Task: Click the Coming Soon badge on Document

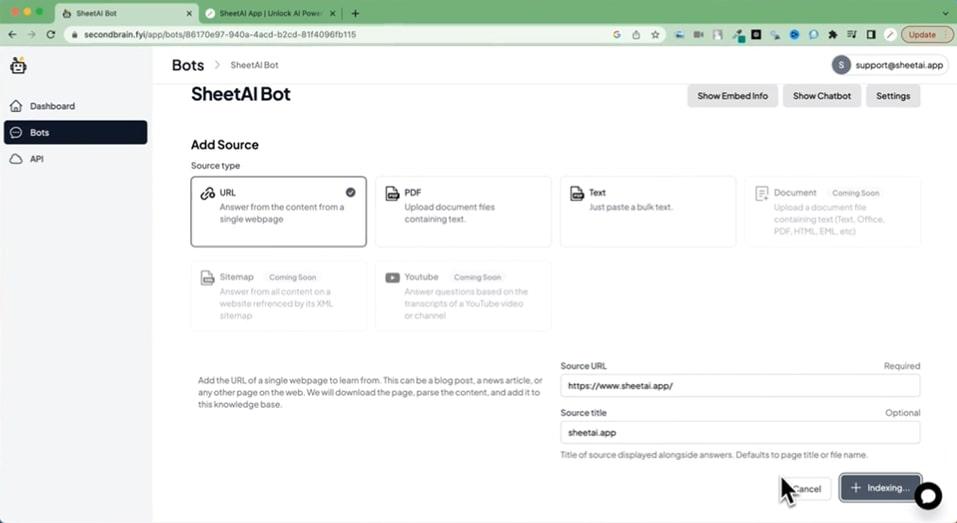Action: (856, 193)
